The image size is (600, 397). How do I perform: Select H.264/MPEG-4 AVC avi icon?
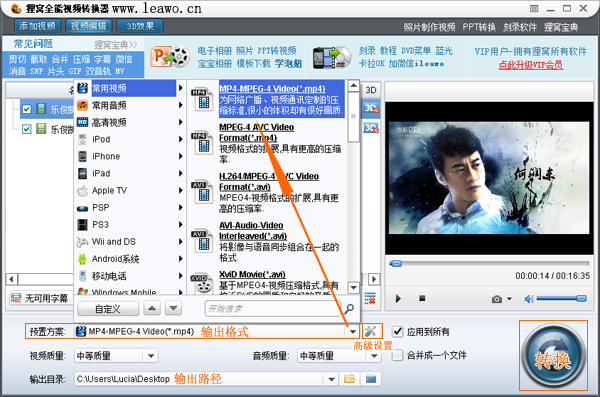(x=202, y=193)
